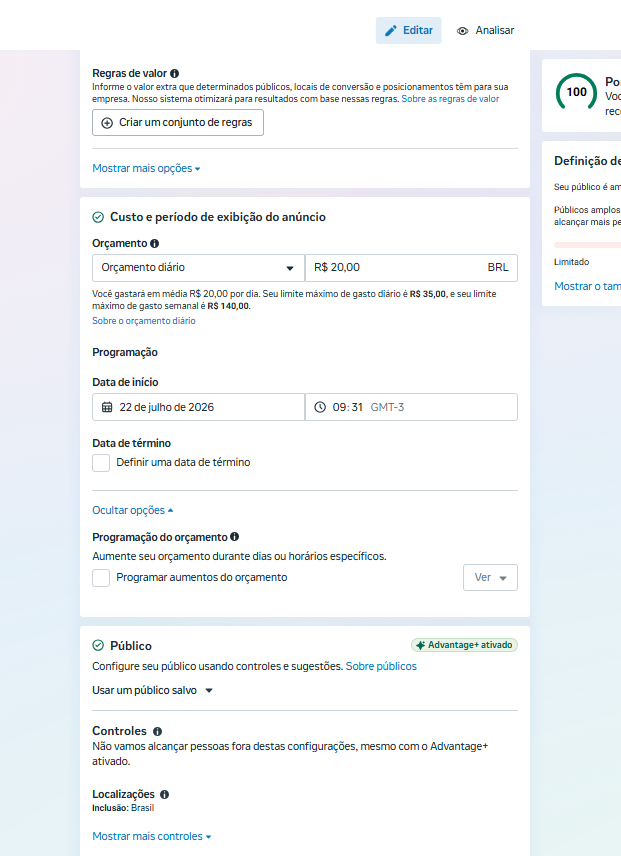Open Sobre o orçamento diário link
Viewport: 621px width, 856px height.
point(144,321)
